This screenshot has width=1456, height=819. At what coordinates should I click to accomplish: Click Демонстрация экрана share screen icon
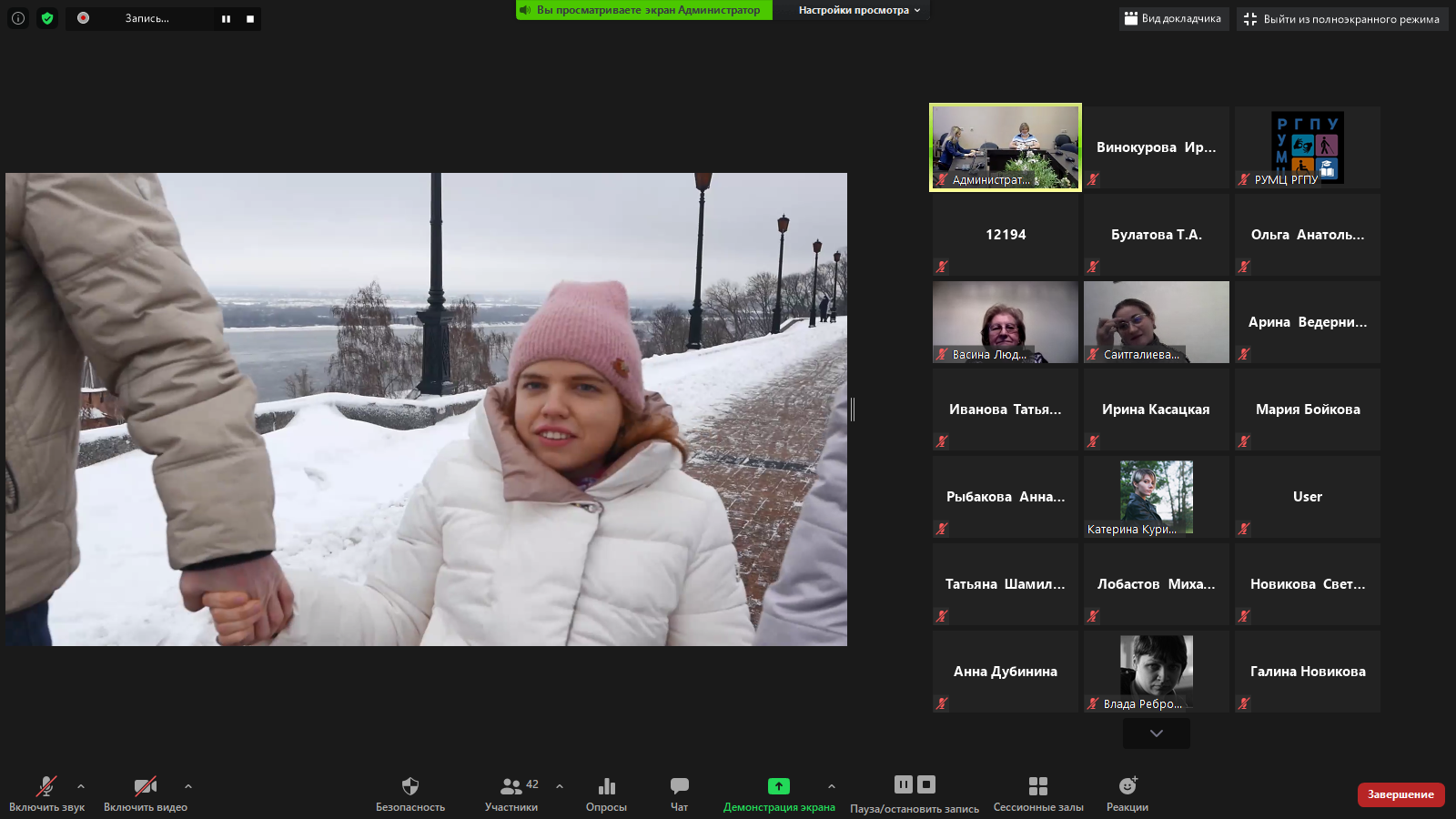click(x=778, y=786)
